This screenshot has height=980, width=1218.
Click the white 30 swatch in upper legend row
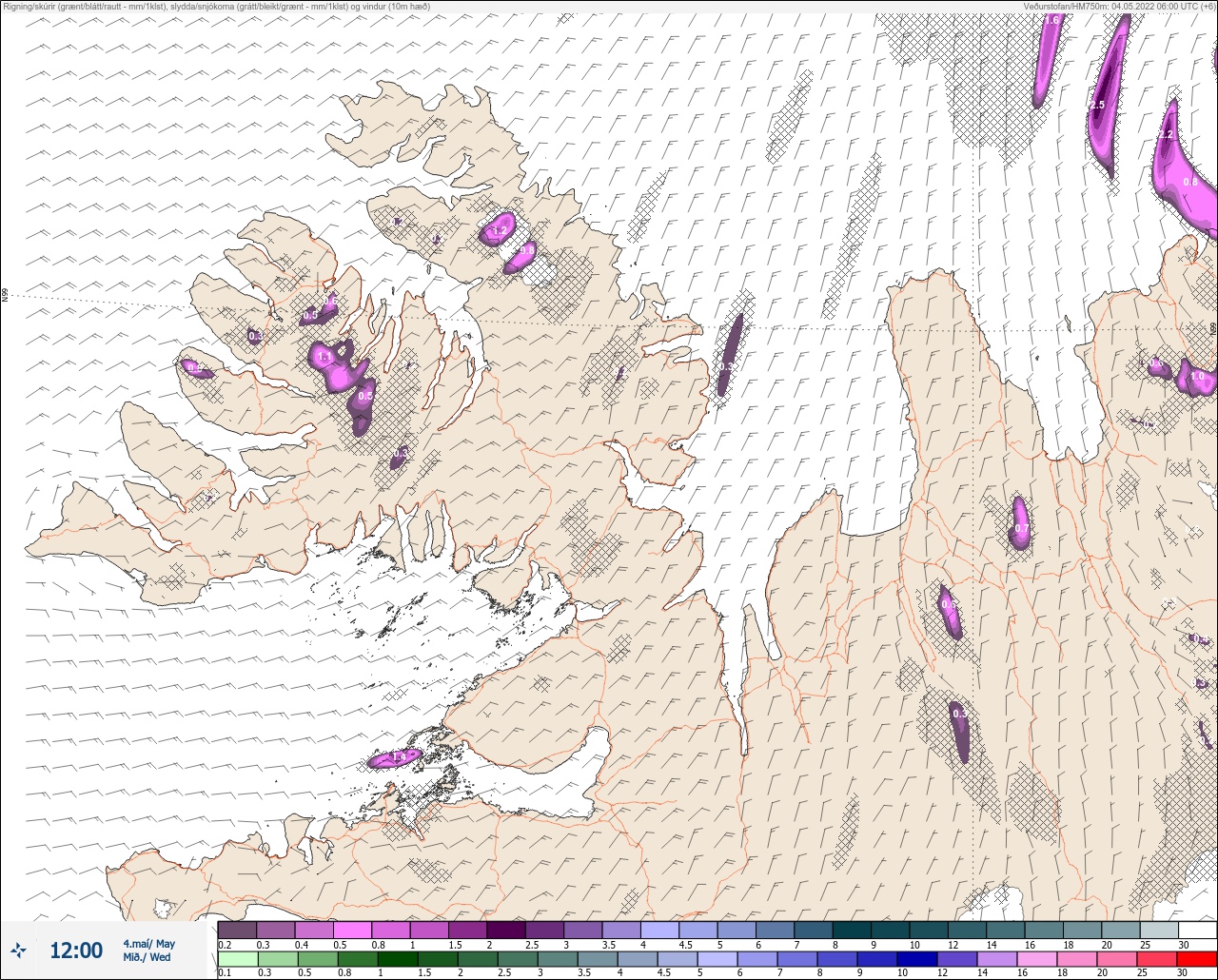[1198, 931]
